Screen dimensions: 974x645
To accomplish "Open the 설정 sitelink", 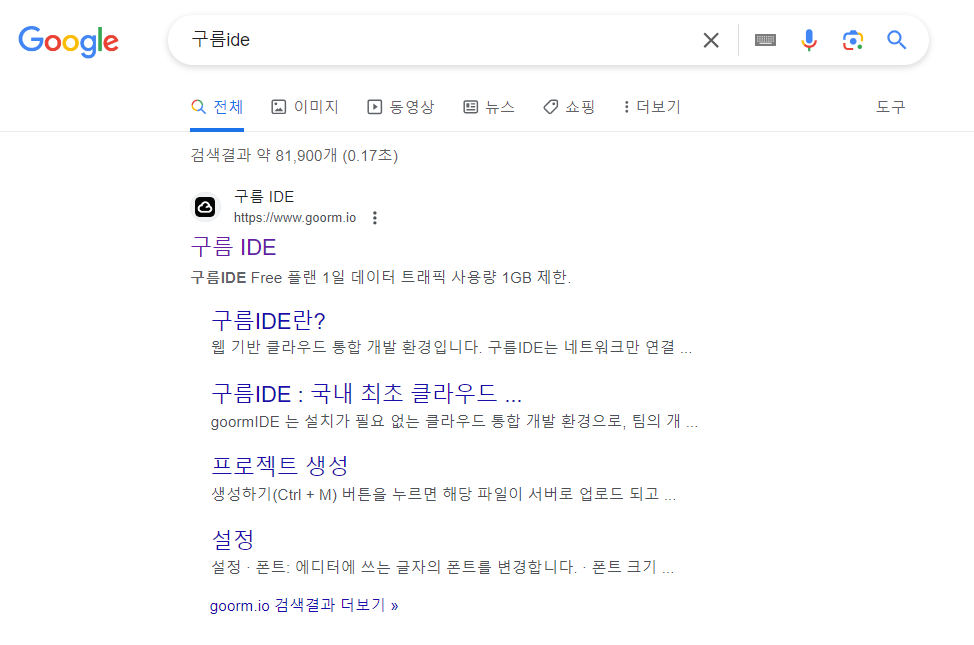I will (x=232, y=539).
